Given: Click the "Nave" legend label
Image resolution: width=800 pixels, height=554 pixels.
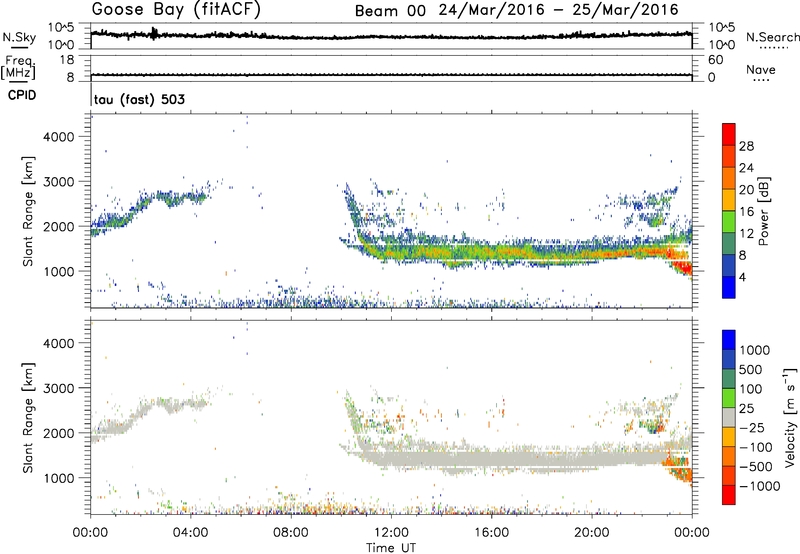Looking at the screenshot, I should coord(761,70).
